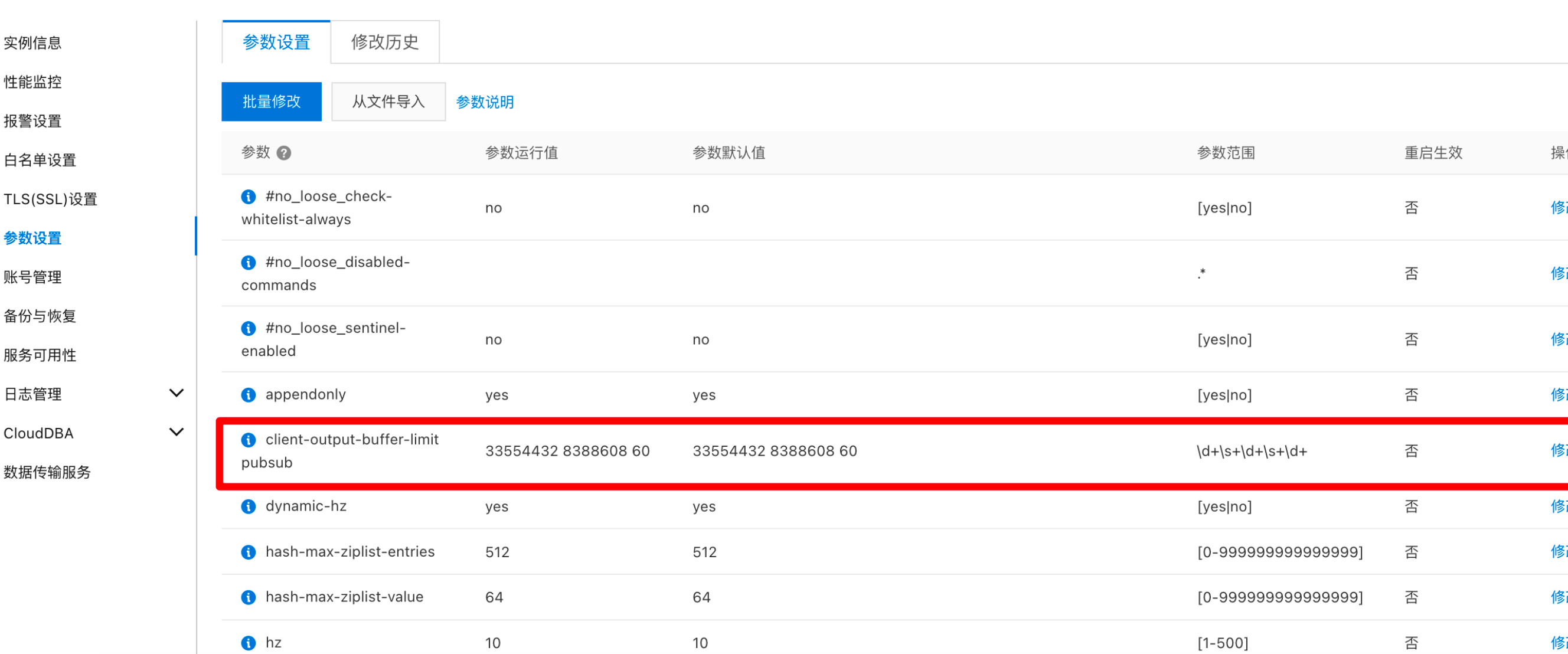Click the #no_loose_disabled-commands parameter name
The height and width of the screenshot is (654, 1568).
[x=326, y=274]
